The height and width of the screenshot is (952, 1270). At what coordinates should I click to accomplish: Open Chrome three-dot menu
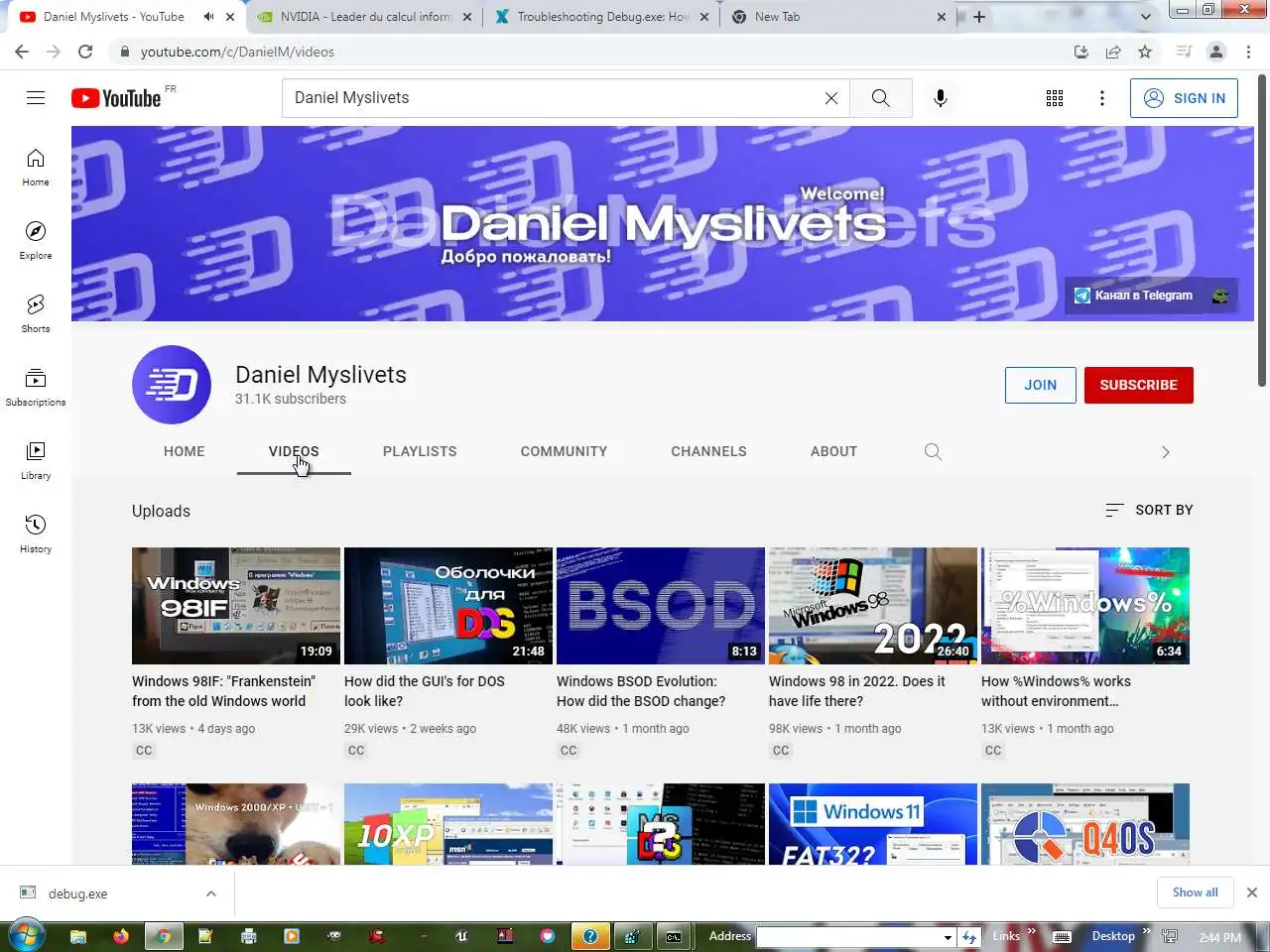click(1248, 52)
